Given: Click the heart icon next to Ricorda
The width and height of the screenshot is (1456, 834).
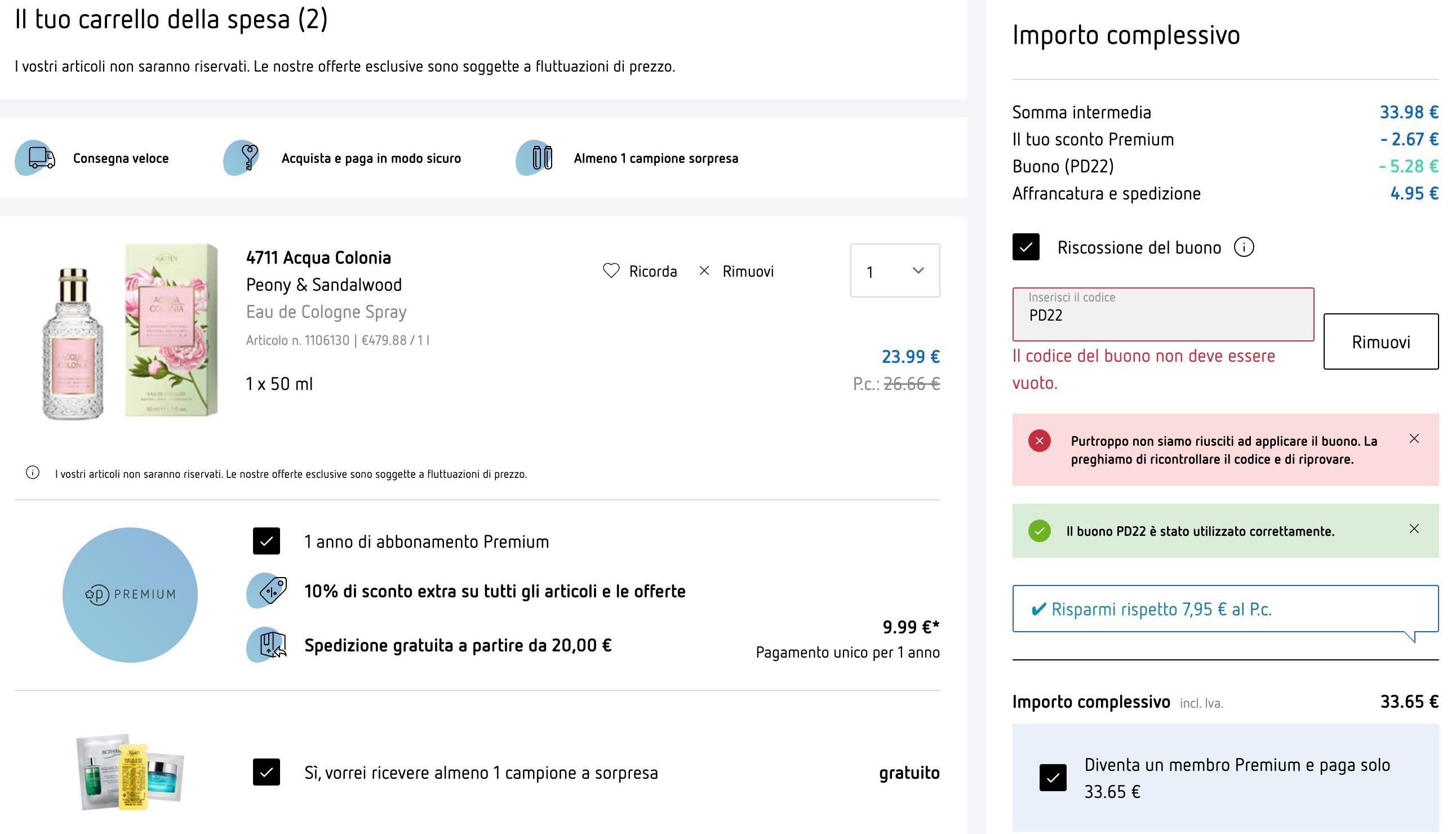Looking at the screenshot, I should click(611, 271).
